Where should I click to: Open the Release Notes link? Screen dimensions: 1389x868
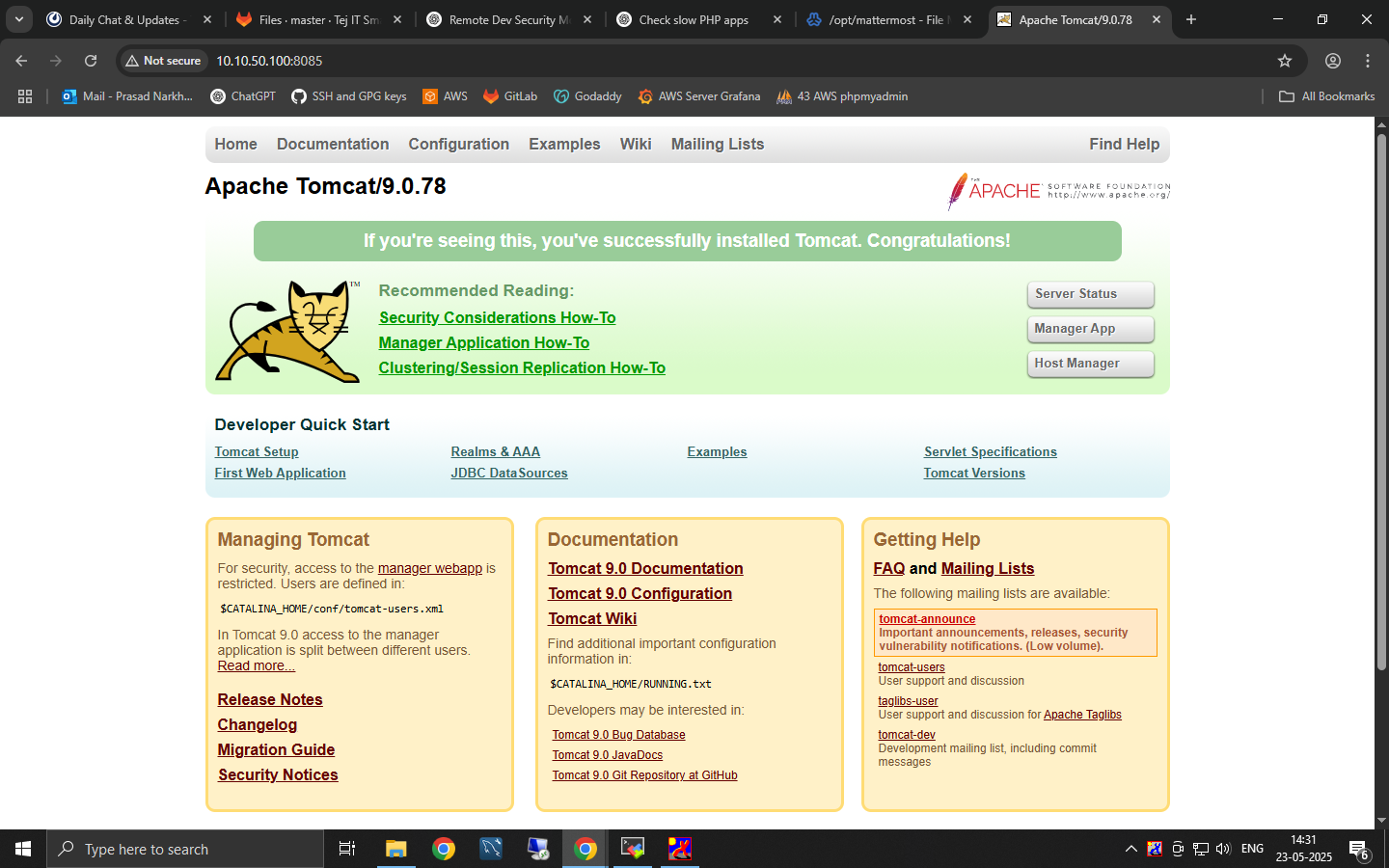(x=270, y=699)
